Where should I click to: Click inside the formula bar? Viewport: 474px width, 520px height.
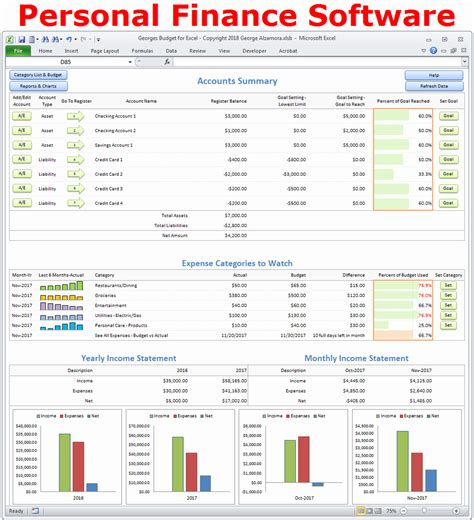317,62
